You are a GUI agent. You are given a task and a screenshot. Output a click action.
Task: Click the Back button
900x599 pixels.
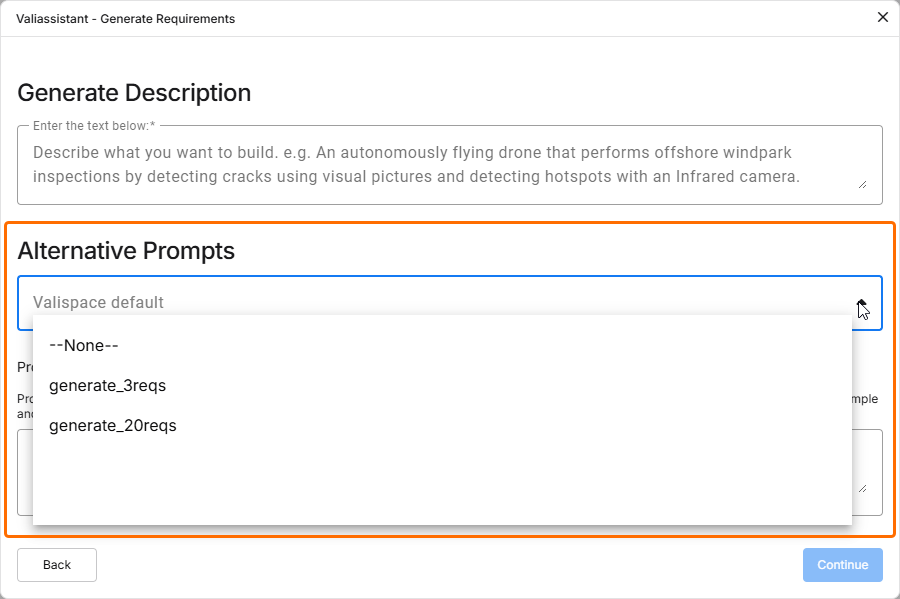pos(57,565)
